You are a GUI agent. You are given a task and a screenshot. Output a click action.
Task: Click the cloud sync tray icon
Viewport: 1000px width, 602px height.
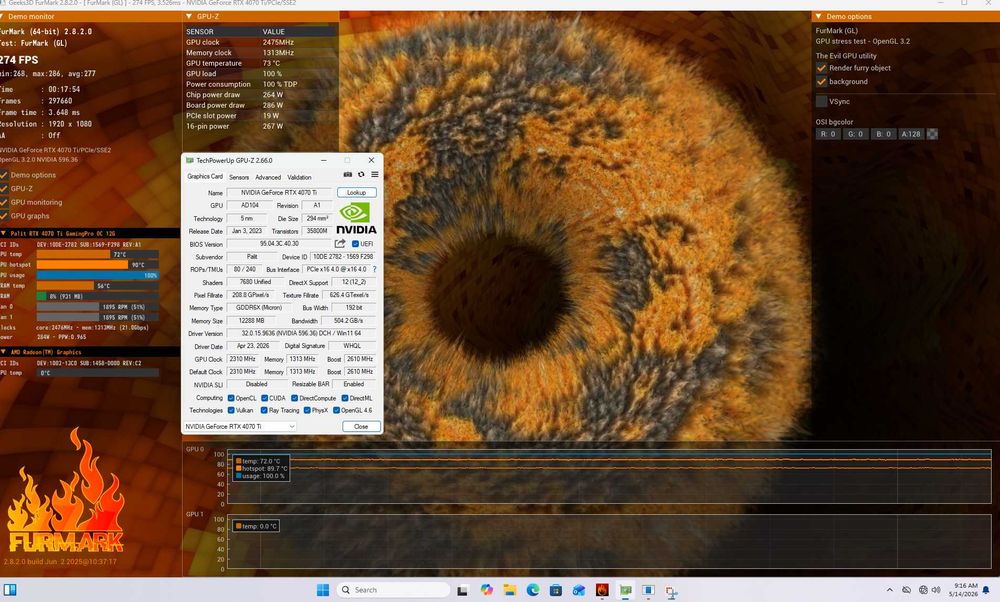(906, 590)
